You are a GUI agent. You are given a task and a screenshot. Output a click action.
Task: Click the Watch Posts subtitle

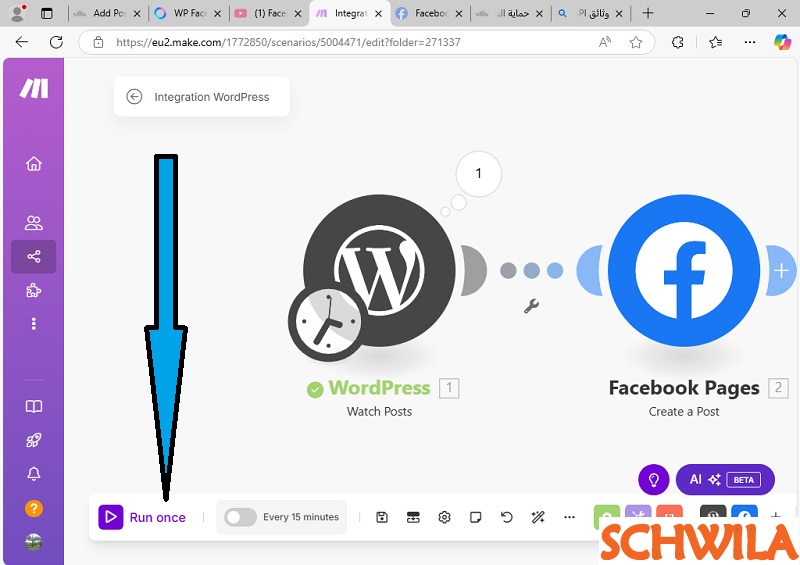coord(379,411)
